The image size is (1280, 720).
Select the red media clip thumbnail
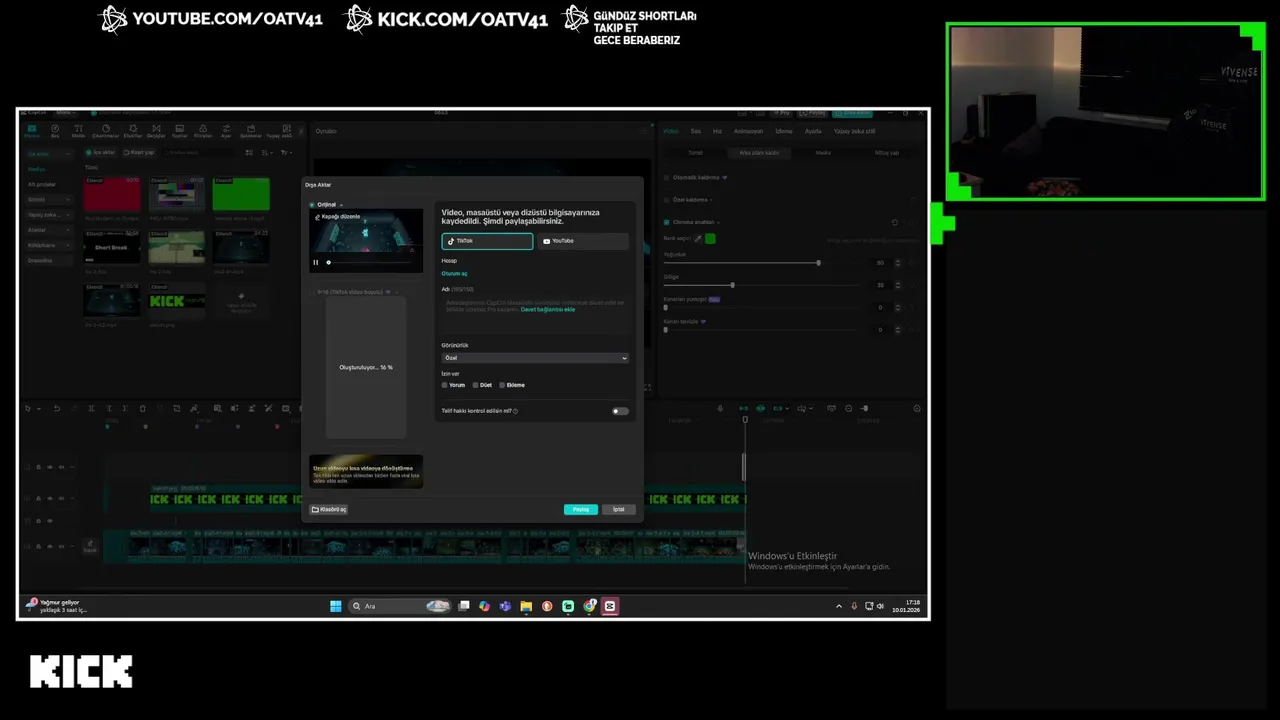coord(112,194)
